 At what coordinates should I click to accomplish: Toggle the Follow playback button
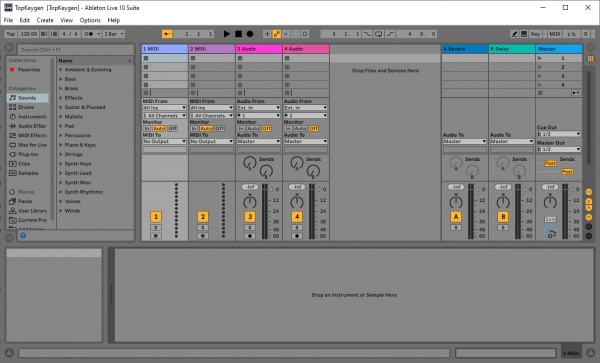click(167, 34)
